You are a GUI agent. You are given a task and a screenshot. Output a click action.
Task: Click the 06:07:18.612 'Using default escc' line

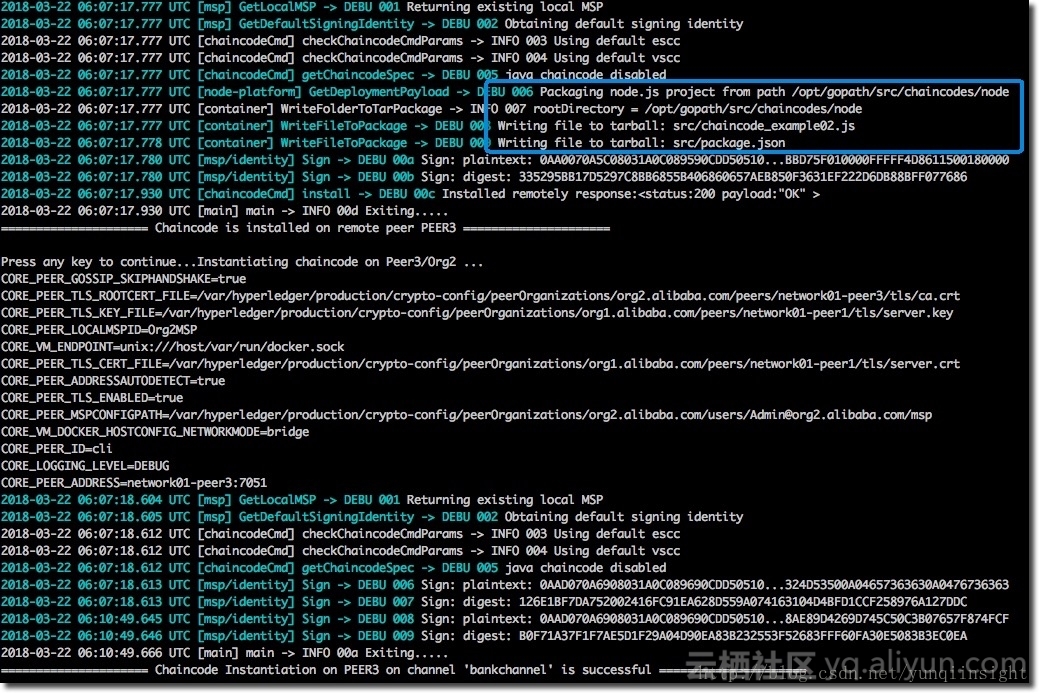[x=341, y=534]
